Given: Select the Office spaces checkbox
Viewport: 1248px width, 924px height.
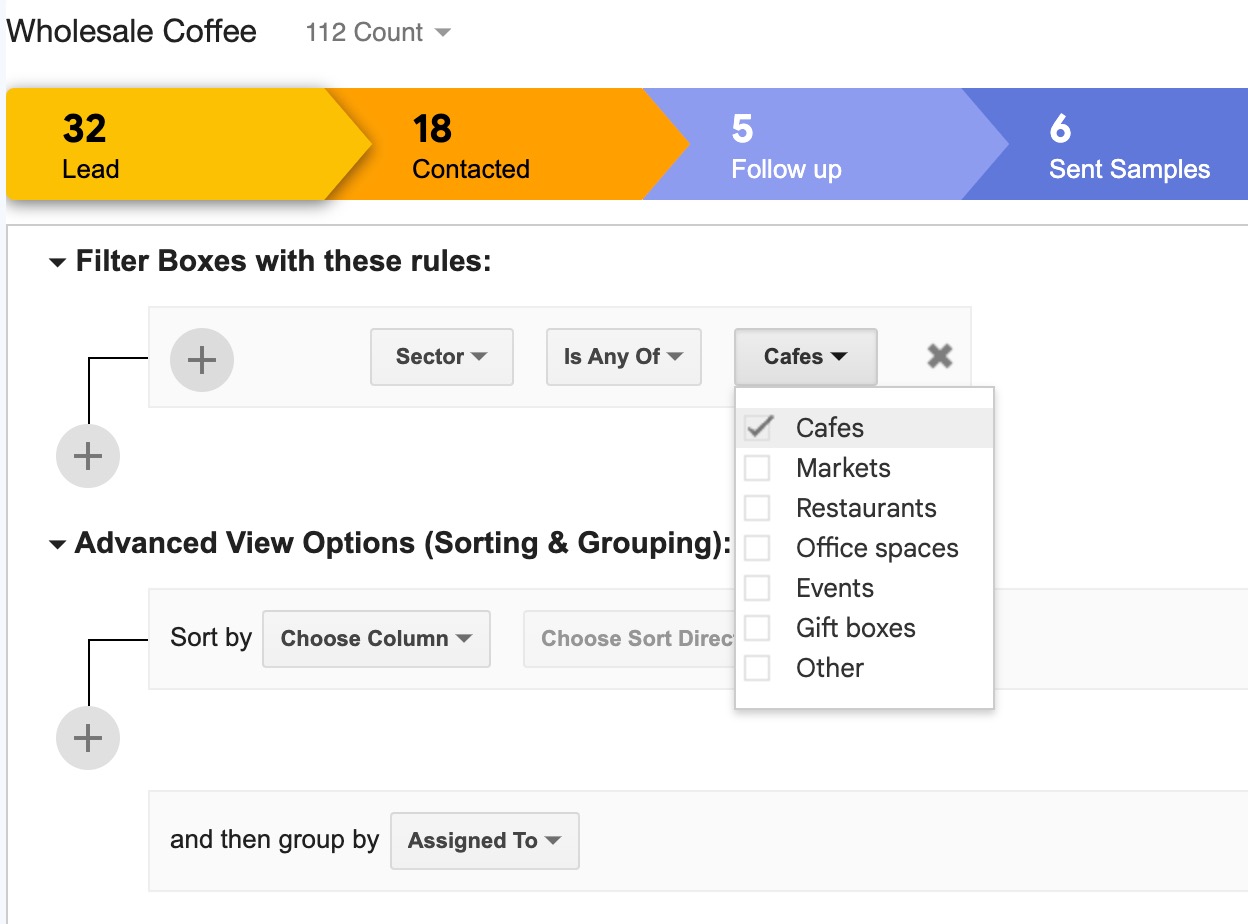Looking at the screenshot, I should [x=759, y=547].
